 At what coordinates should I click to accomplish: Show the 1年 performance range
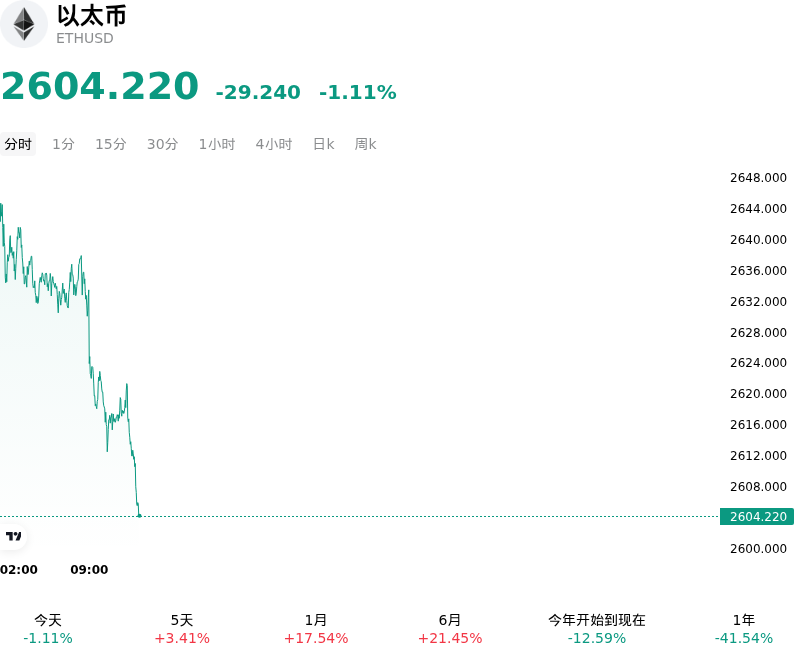click(x=744, y=629)
